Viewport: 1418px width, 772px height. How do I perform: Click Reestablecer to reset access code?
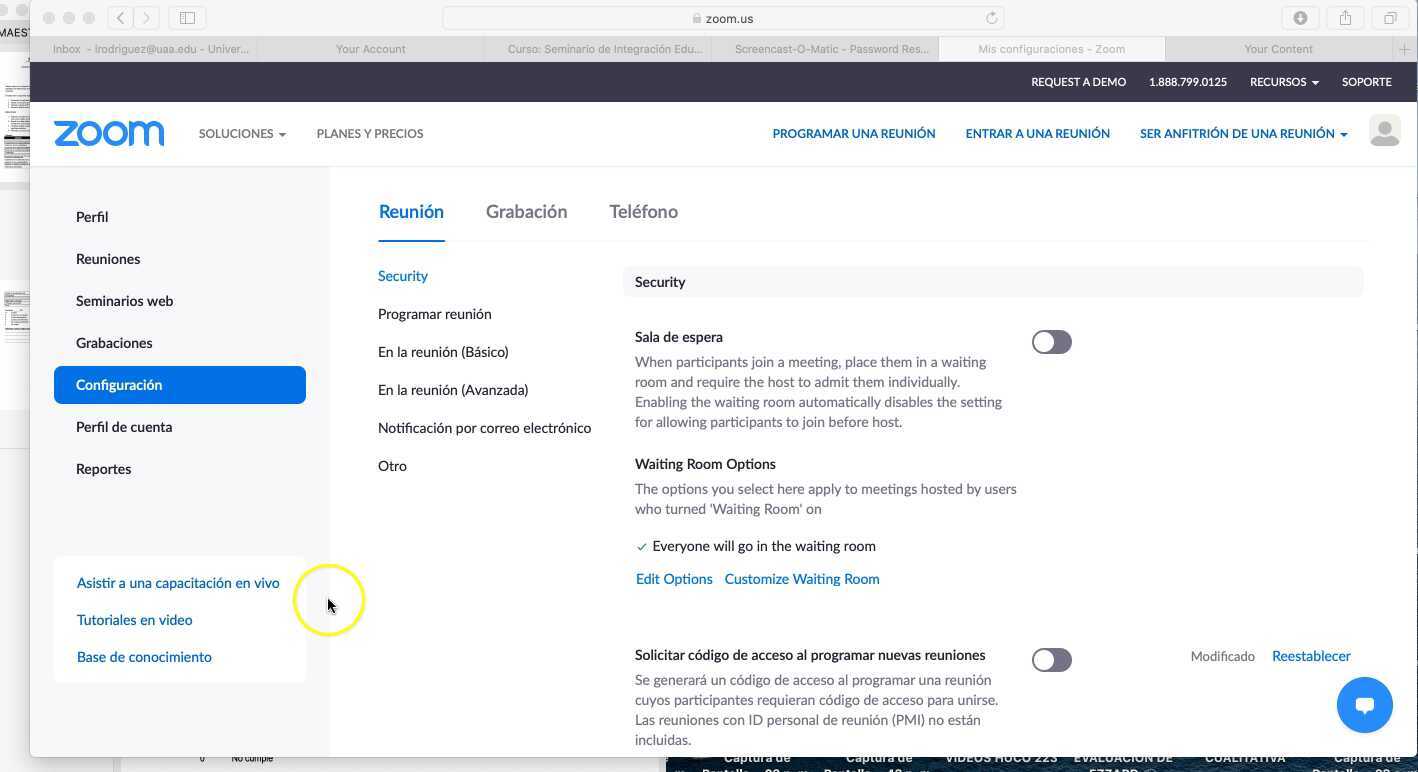(1311, 656)
